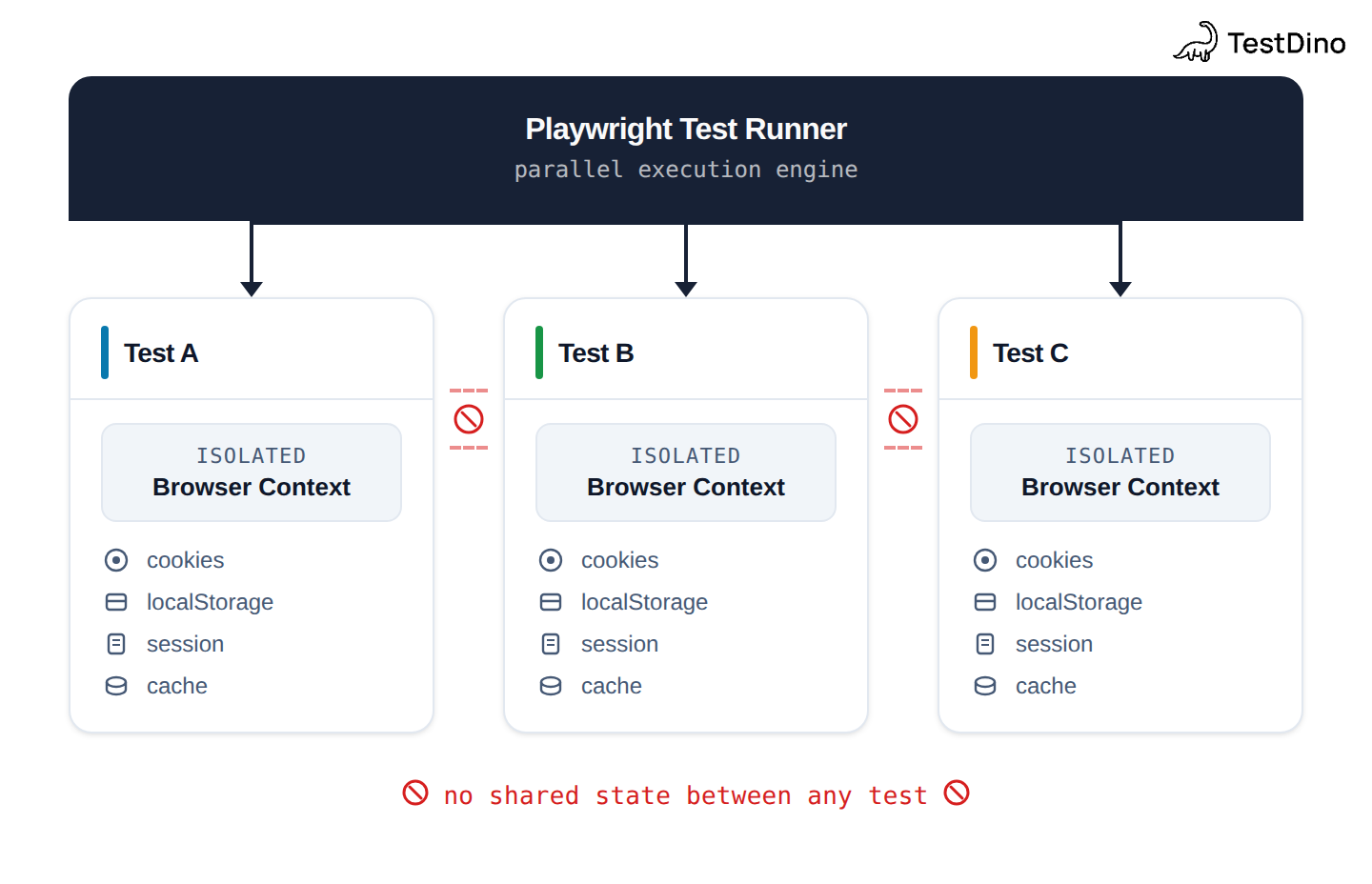1372x884 pixels.
Task: Click the Playwright Test Runner banner
Action: (x=686, y=148)
